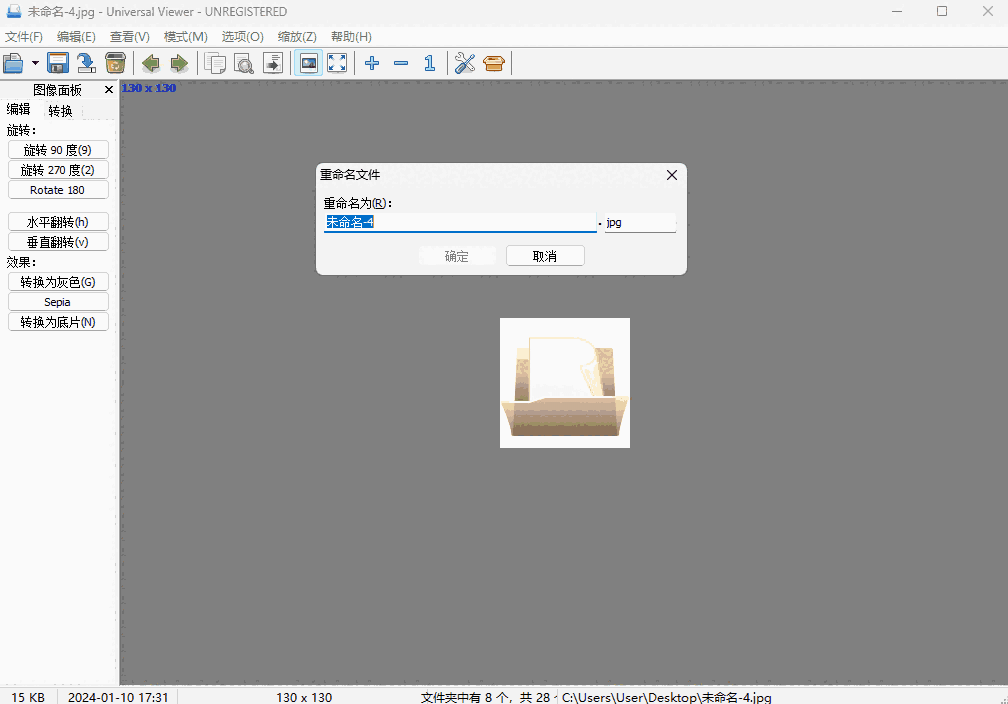1008x704 pixels.
Task: Zoom in with the plus icon
Action: [x=371, y=63]
